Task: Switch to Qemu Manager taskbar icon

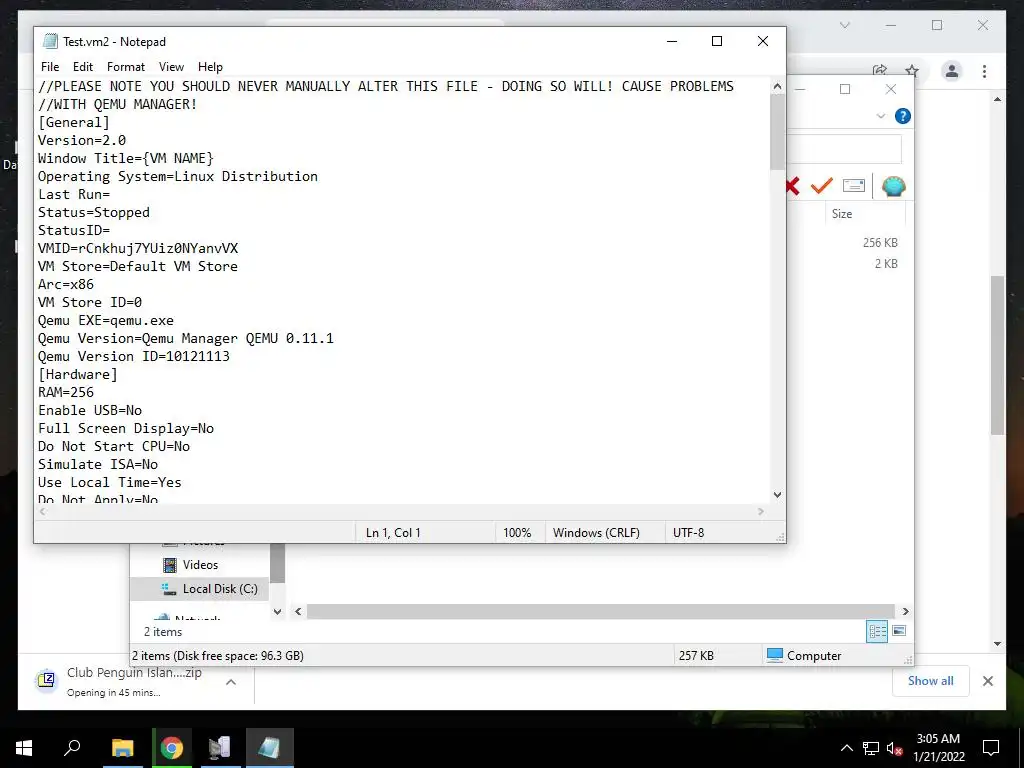Action: [220, 748]
